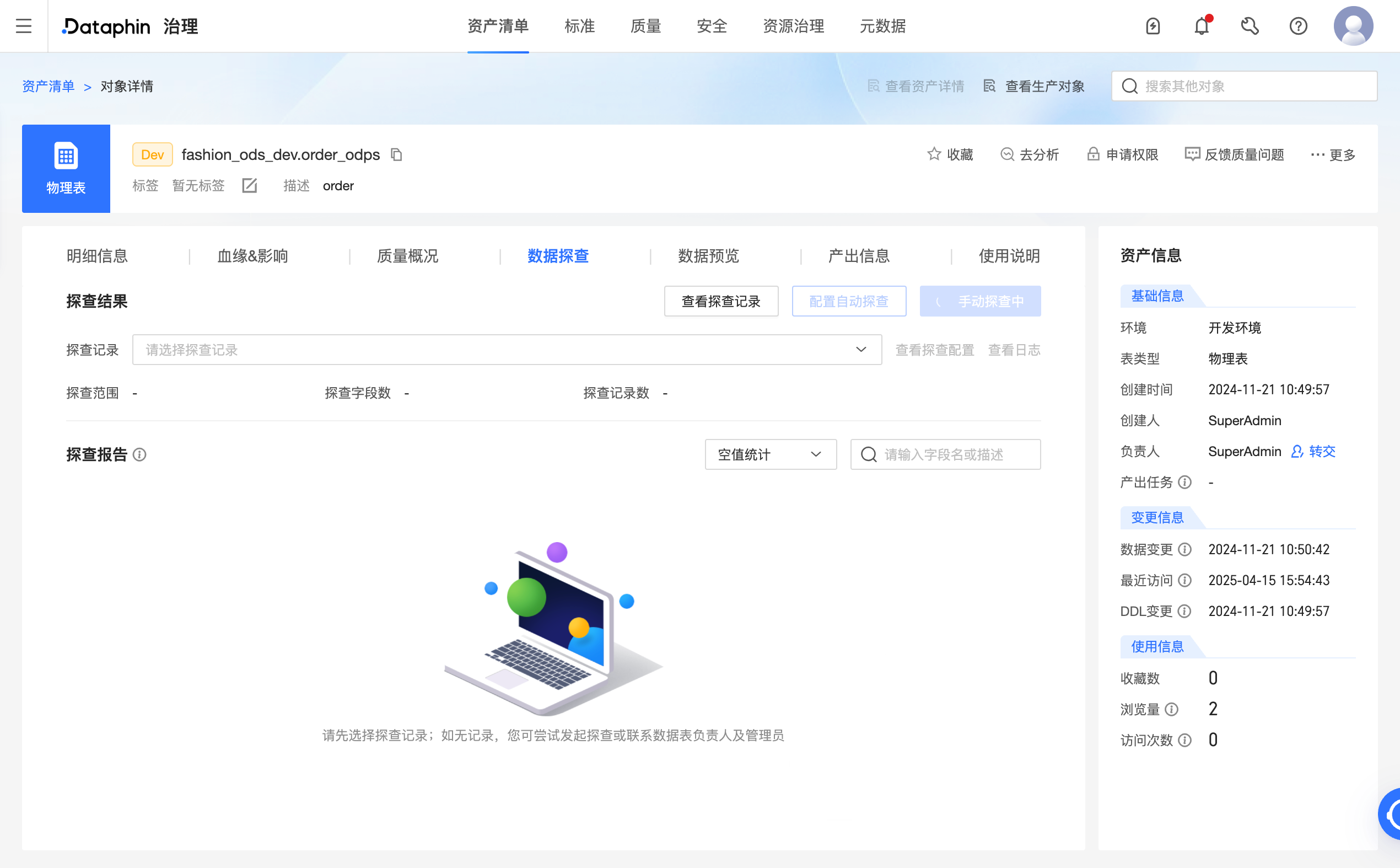Return via the 资产清单 breadcrumb link
The height and width of the screenshot is (868, 1400).
(48, 85)
